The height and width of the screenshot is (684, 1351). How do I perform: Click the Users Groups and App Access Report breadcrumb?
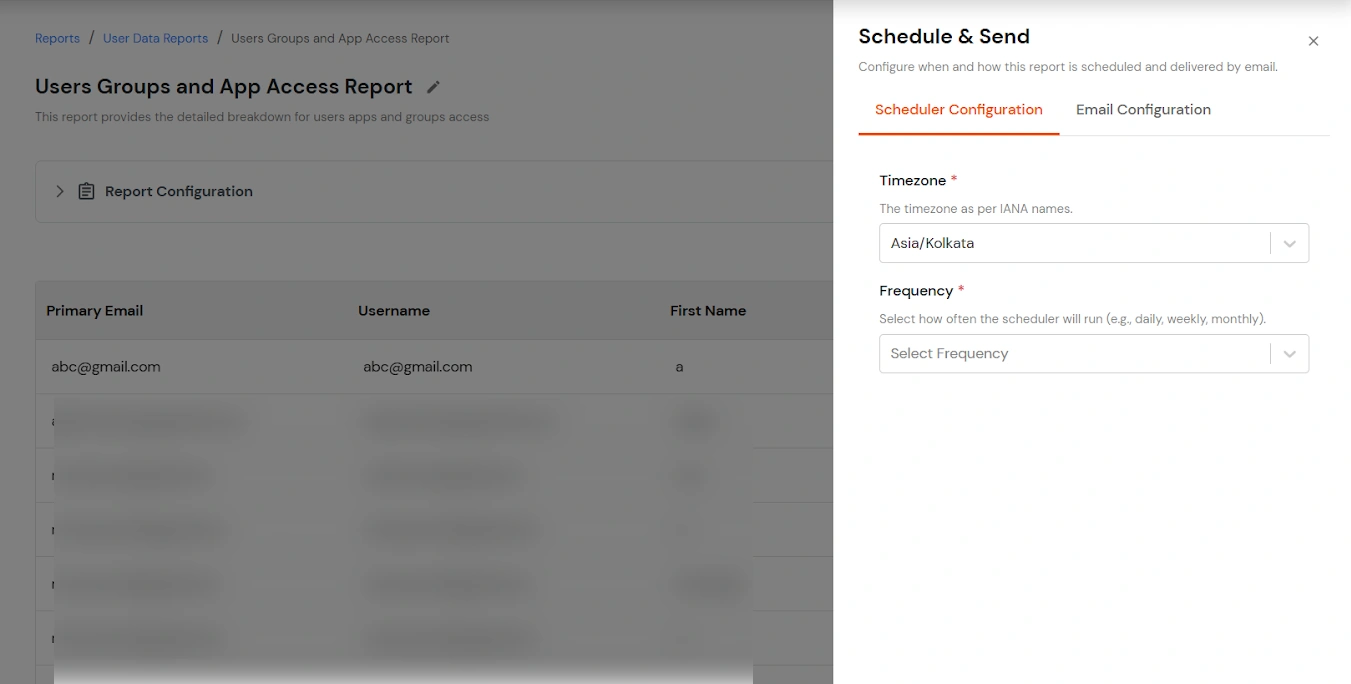coord(338,38)
